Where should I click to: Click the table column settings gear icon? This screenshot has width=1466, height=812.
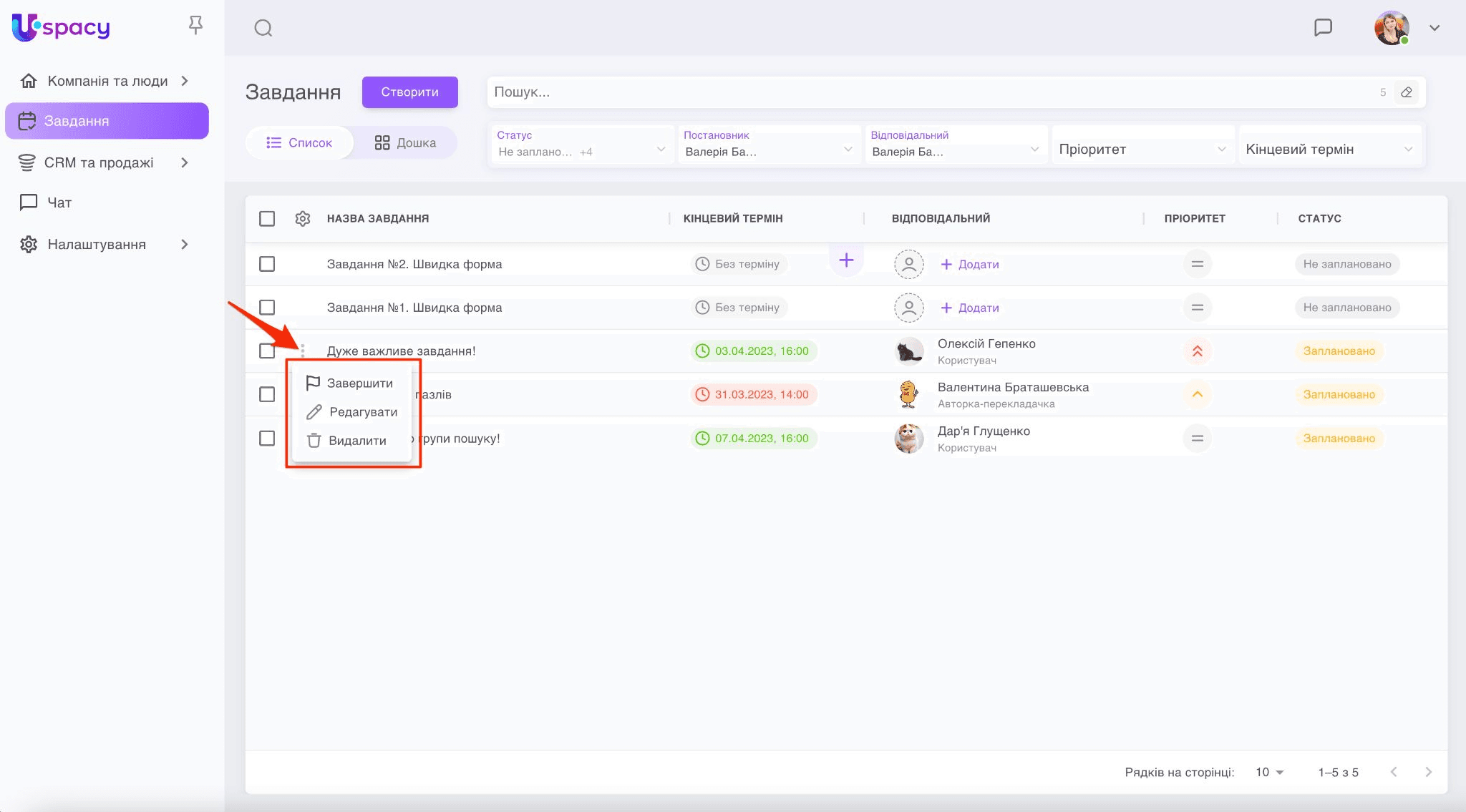(303, 218)
